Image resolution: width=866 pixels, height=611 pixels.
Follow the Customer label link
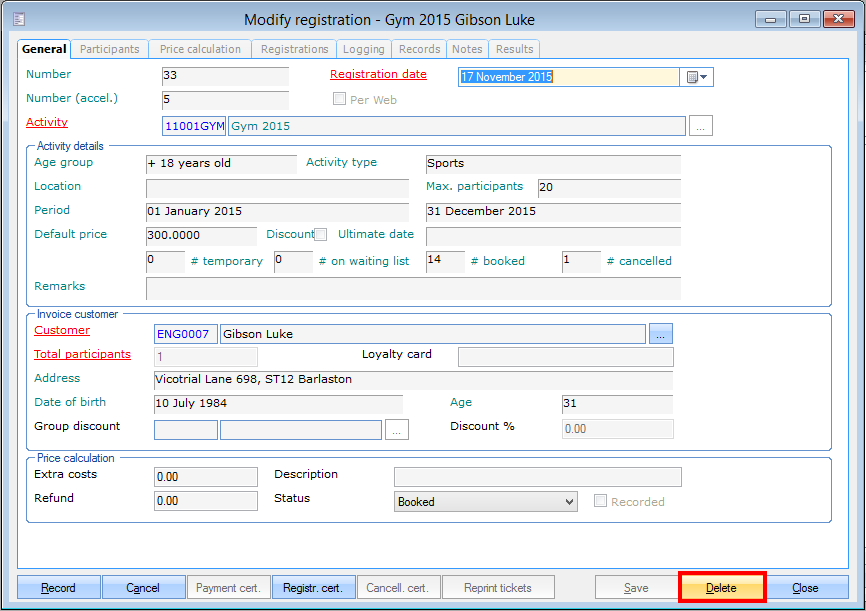(62, 331)
